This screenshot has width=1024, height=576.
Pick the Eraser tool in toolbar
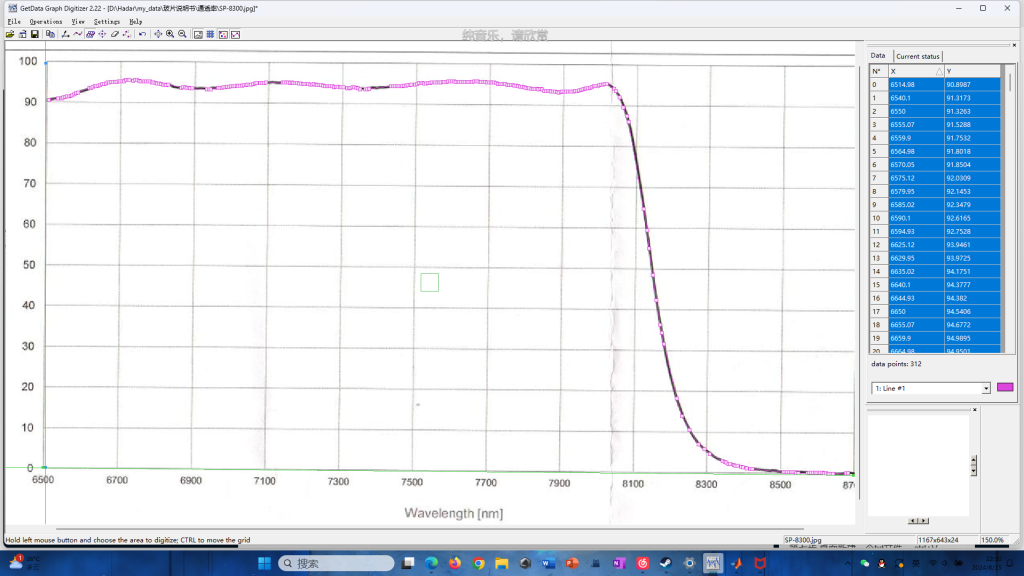coord(115,34)
